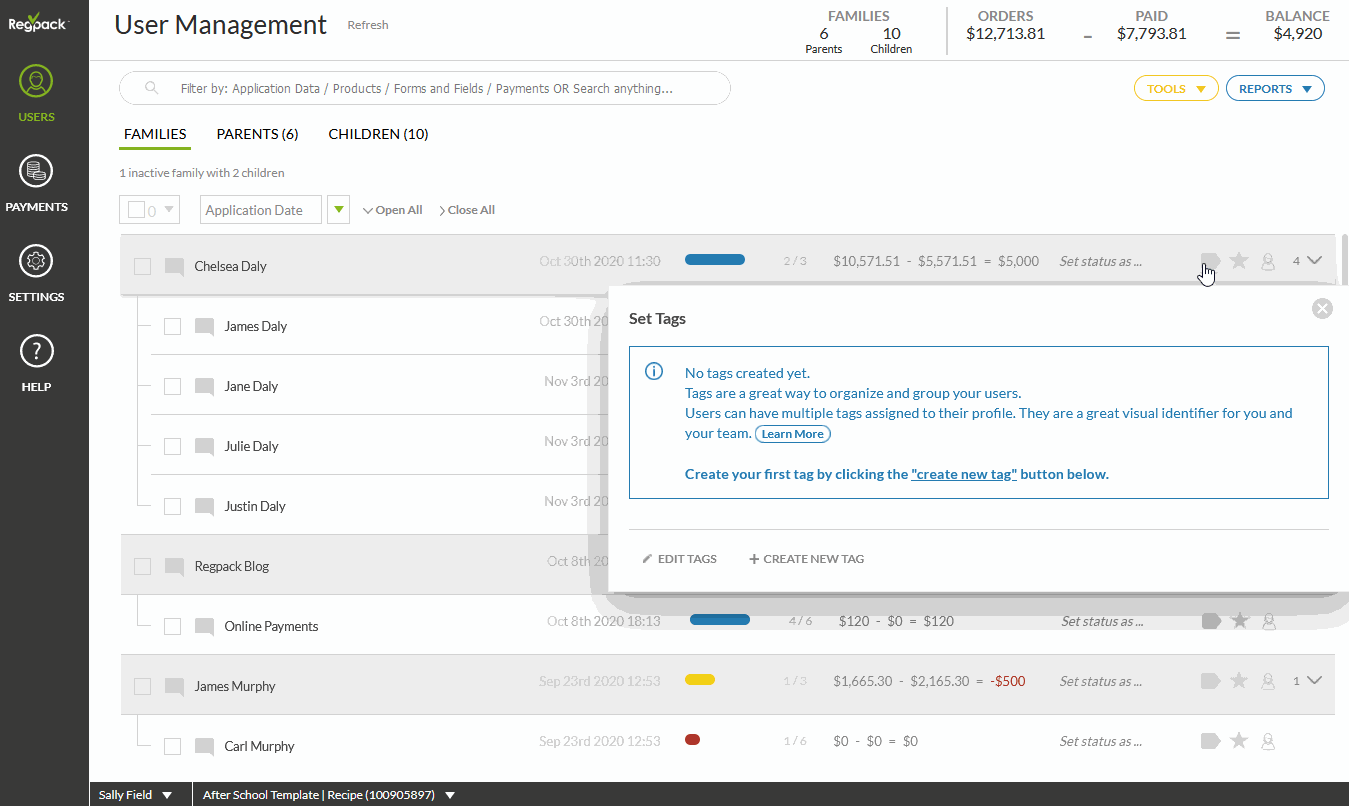
Task: Click the tag icon on James Murphy row
Action: pyautogui.click(x=1210, y=681)
